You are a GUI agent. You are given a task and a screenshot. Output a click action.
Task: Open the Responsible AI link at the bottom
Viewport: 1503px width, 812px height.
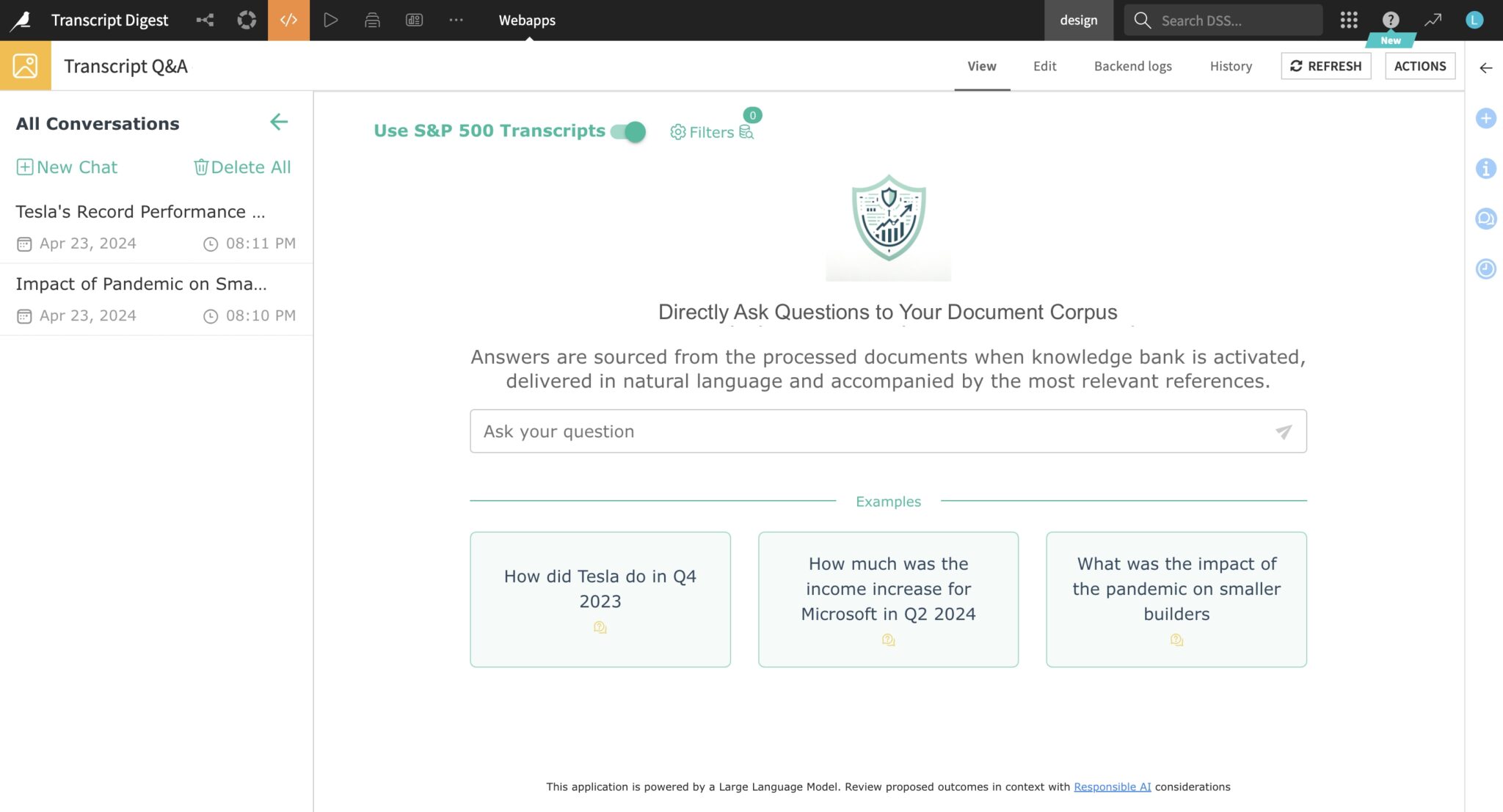click(1112, 786)
